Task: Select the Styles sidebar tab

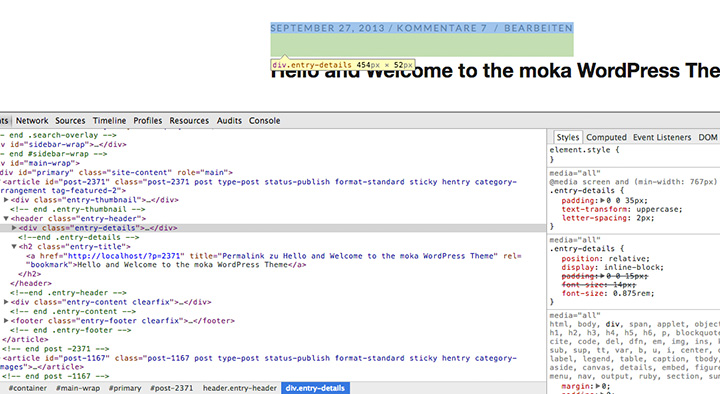Action: pos(568,137)
